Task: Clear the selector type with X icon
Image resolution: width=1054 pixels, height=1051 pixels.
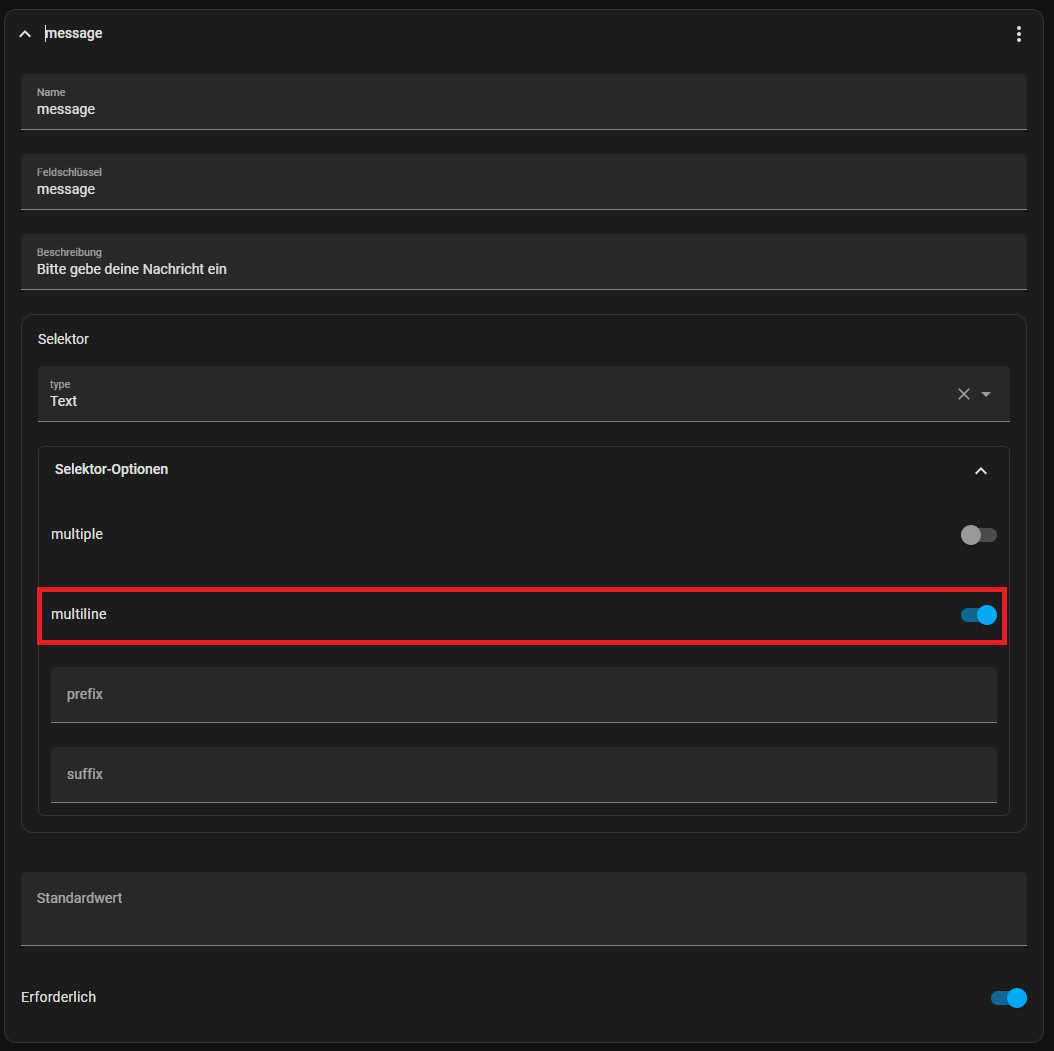Action: click(x=963, y=394)
